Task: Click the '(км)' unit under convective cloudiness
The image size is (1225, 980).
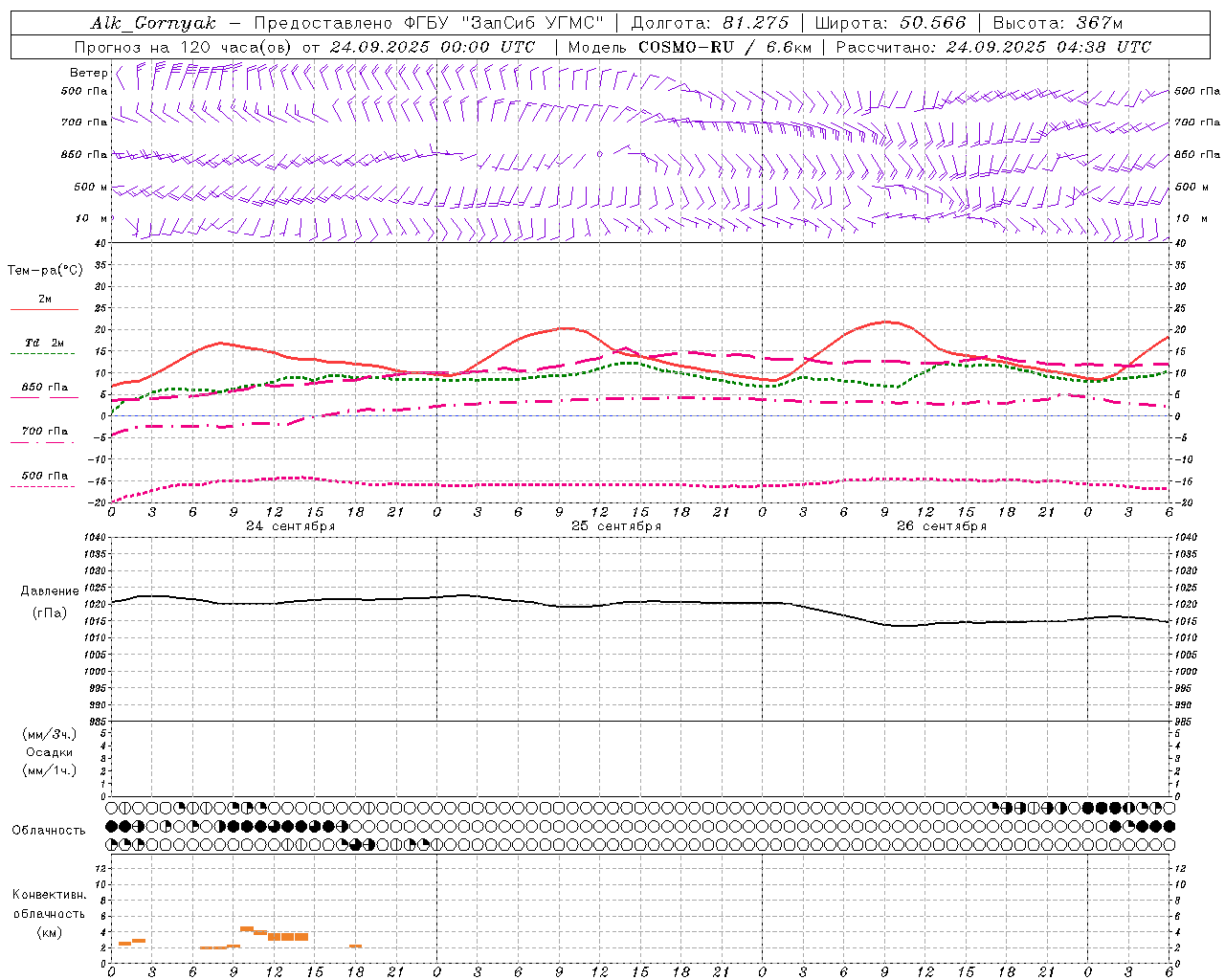Action: pyautogui.click(x=49, y=932)
